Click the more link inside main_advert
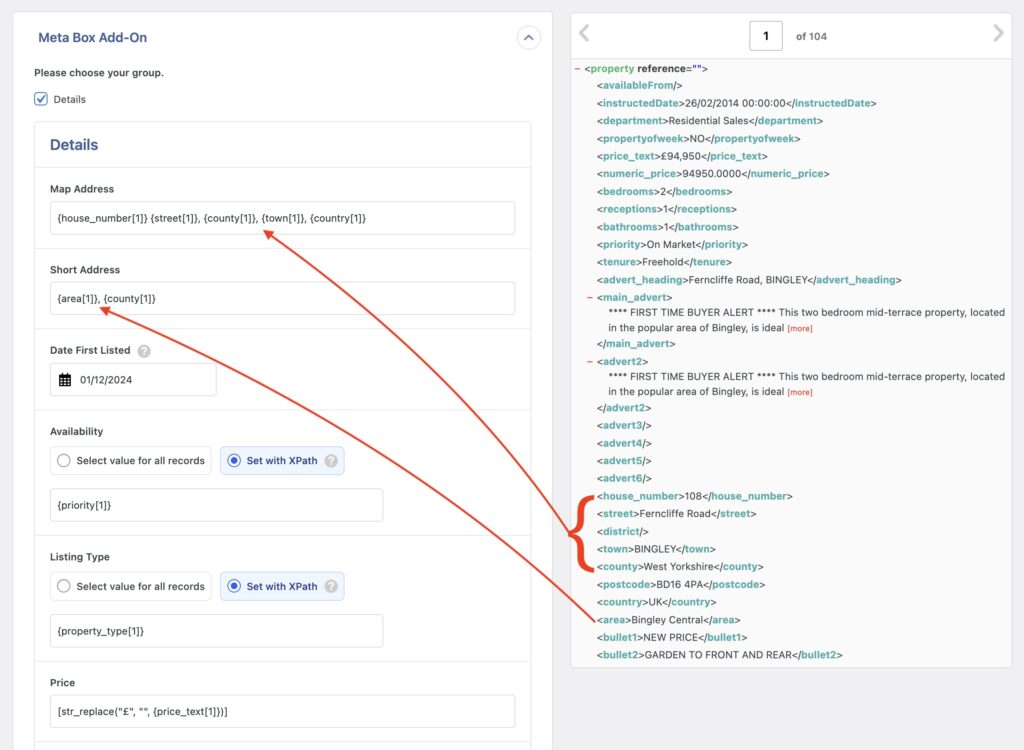The width and height of the screenshot is (1024, 750). coord(798,327)
